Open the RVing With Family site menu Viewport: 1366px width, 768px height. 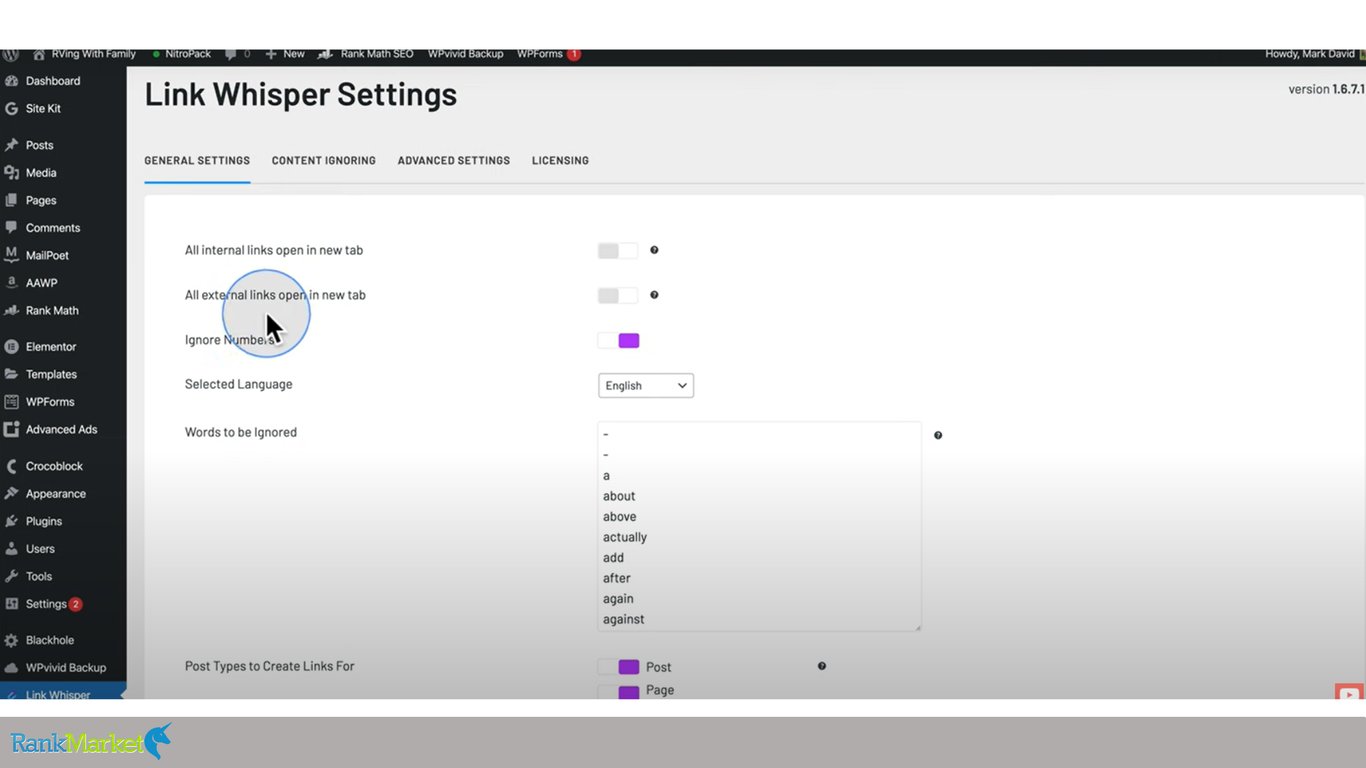click(85, 54)
